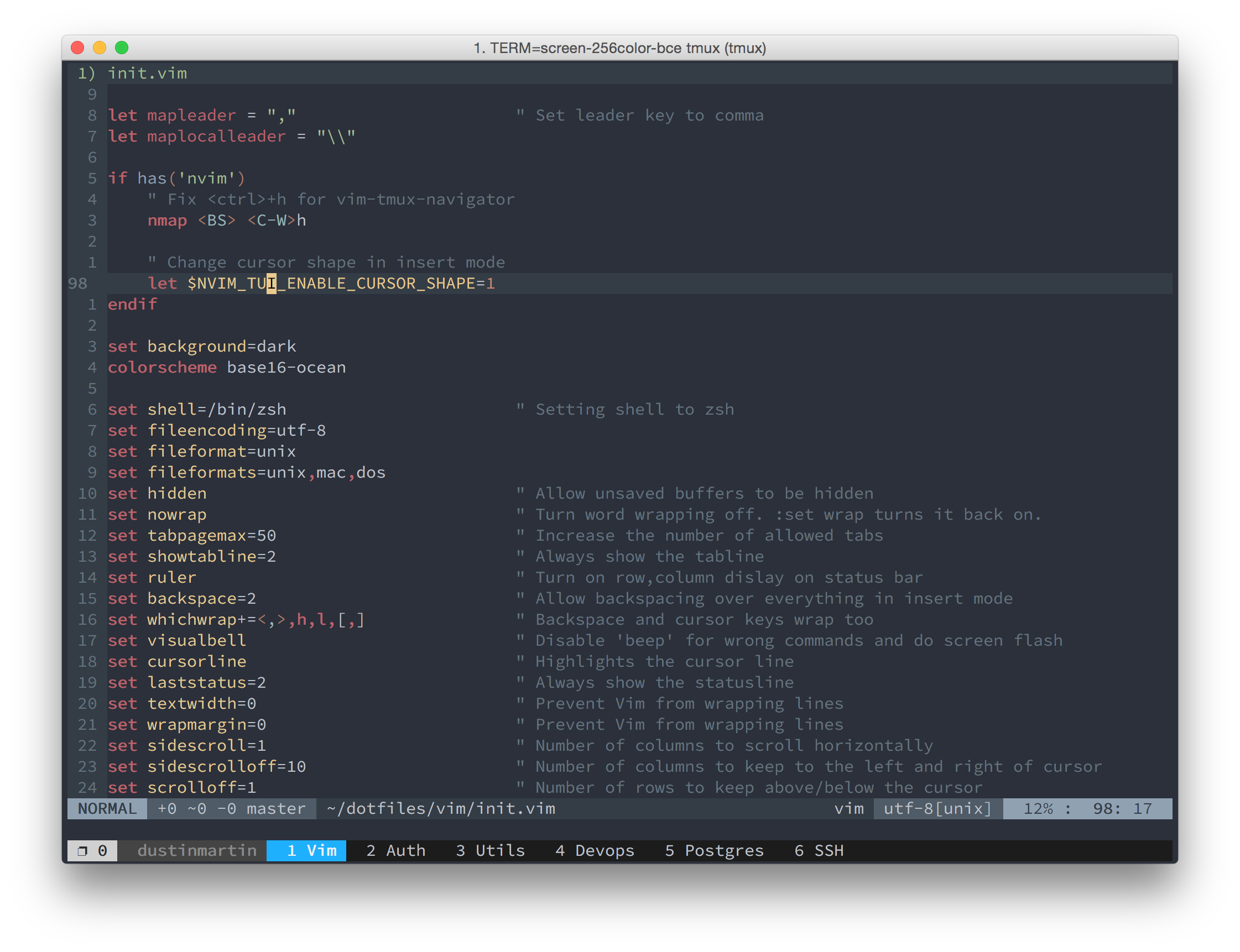Viewport: 1240px width, 952px height.
Task: Click the set visualbell line
Action: (x=177, y=640)
